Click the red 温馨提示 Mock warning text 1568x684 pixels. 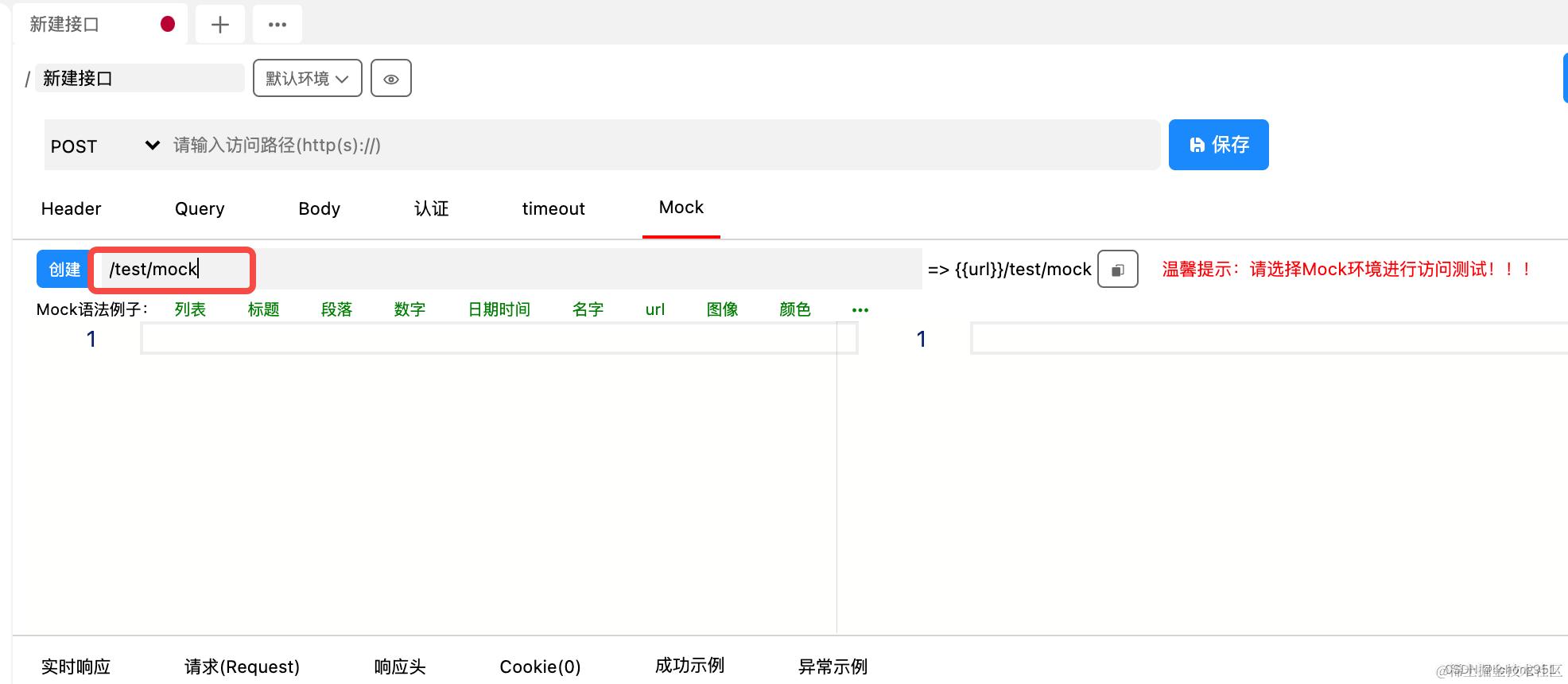pyautogui.click(x=1347, y=269)
